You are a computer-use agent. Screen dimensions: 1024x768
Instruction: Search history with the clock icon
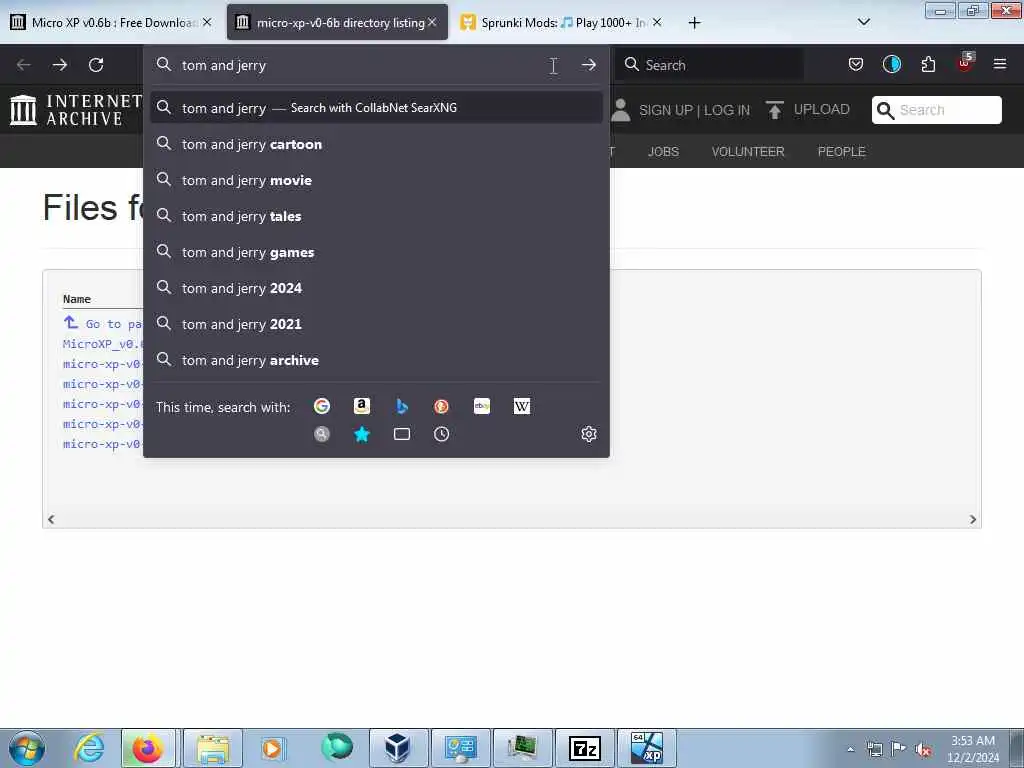441,434
